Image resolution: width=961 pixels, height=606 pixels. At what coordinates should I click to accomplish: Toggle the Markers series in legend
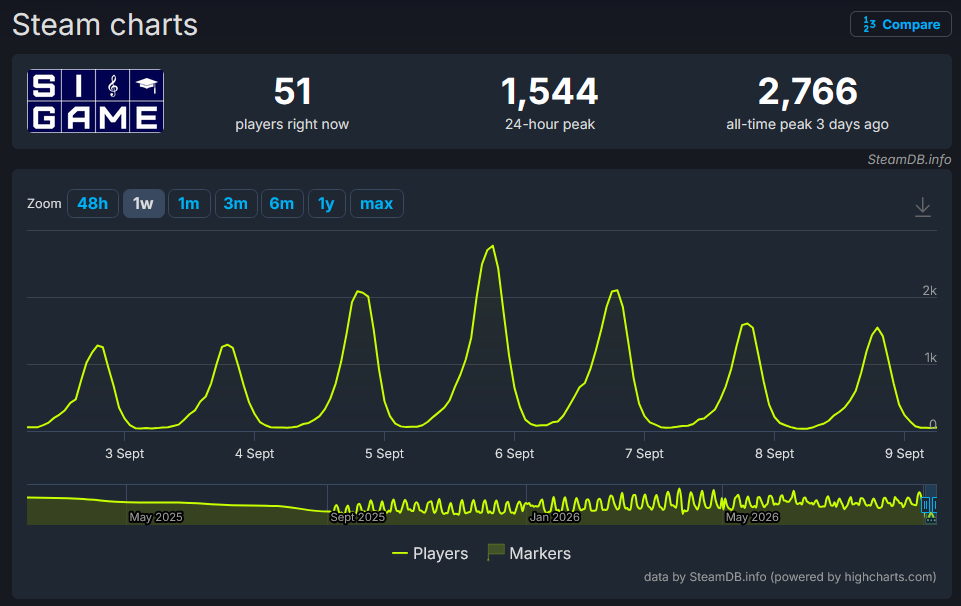(529, 553)
